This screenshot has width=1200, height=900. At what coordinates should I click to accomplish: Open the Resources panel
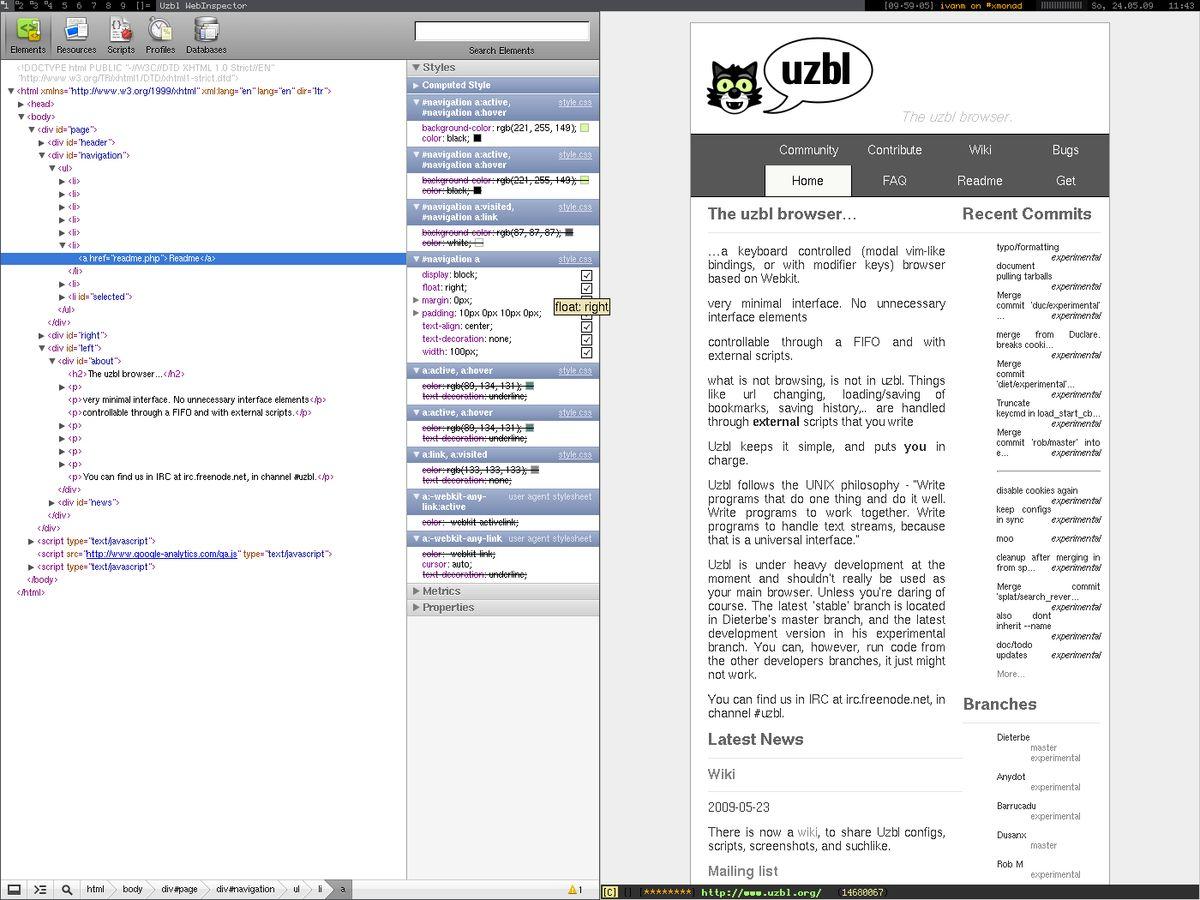(x=76, y=35)
